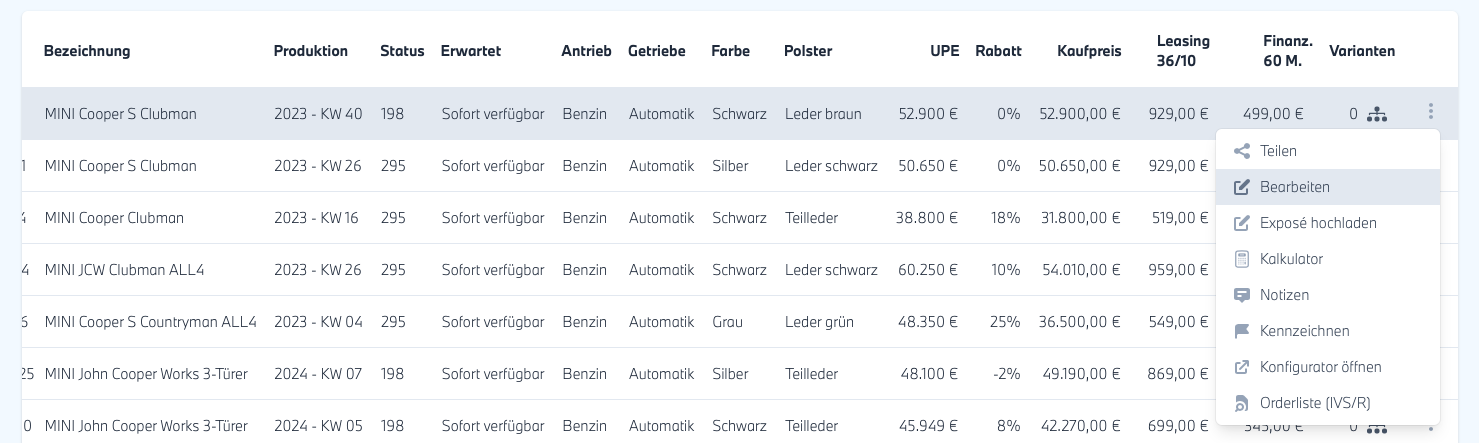Click the variants hierarchy icon in first row
The height and width of the screenshot is (443, 1479).
[x=1377, y=114]
